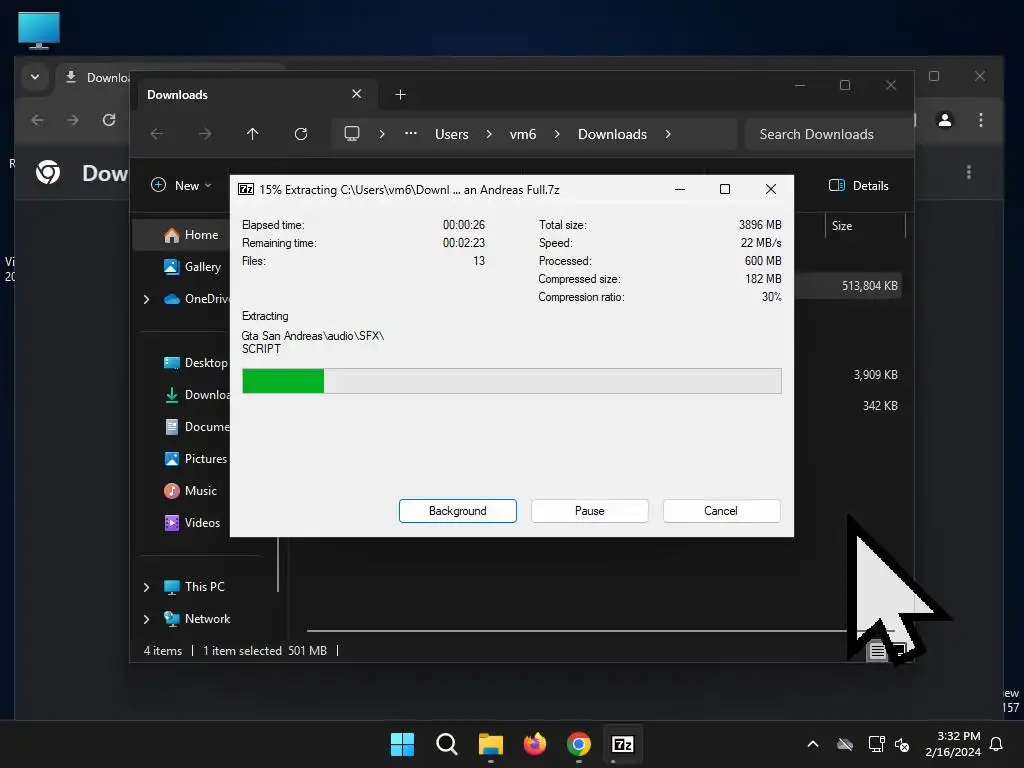This screenshot has width=1024, height=768.
Task: Expand the This PC node
Action: tap(146, 587)
